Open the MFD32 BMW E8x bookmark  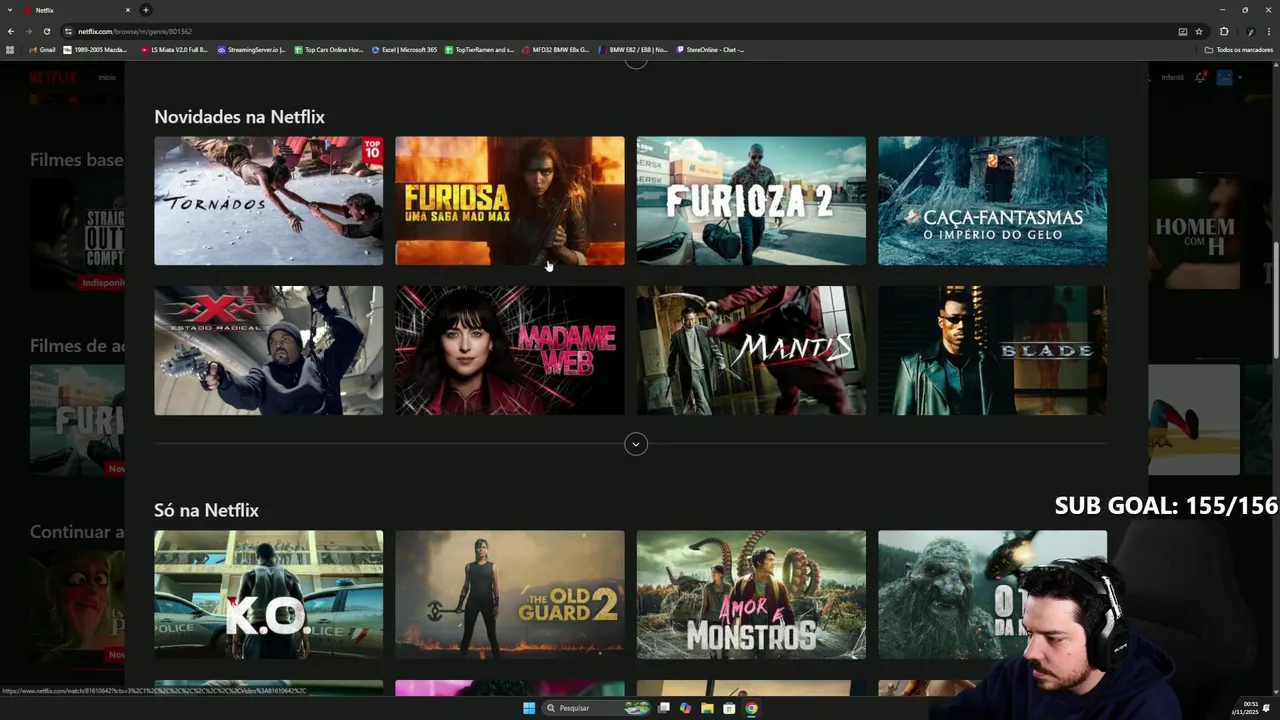[556, 49]
